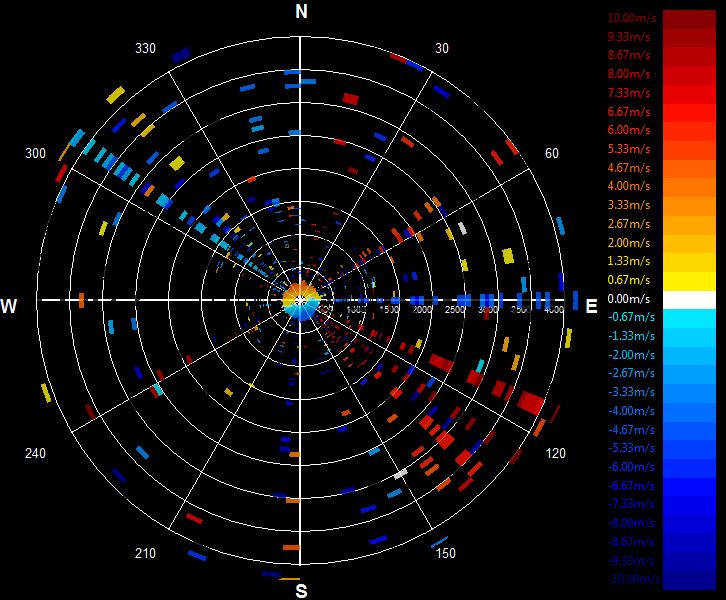
Task: Click the N compass label
Action: tap(301, 11)
